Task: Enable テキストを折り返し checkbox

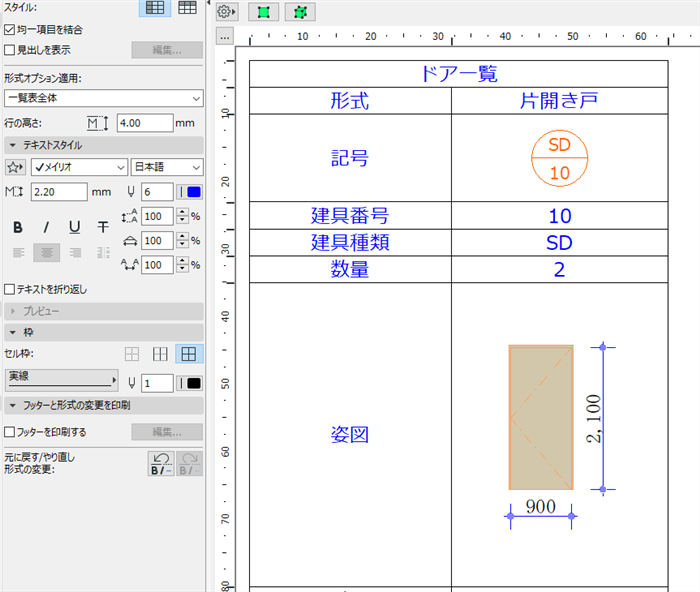Action: click(9, 289)
